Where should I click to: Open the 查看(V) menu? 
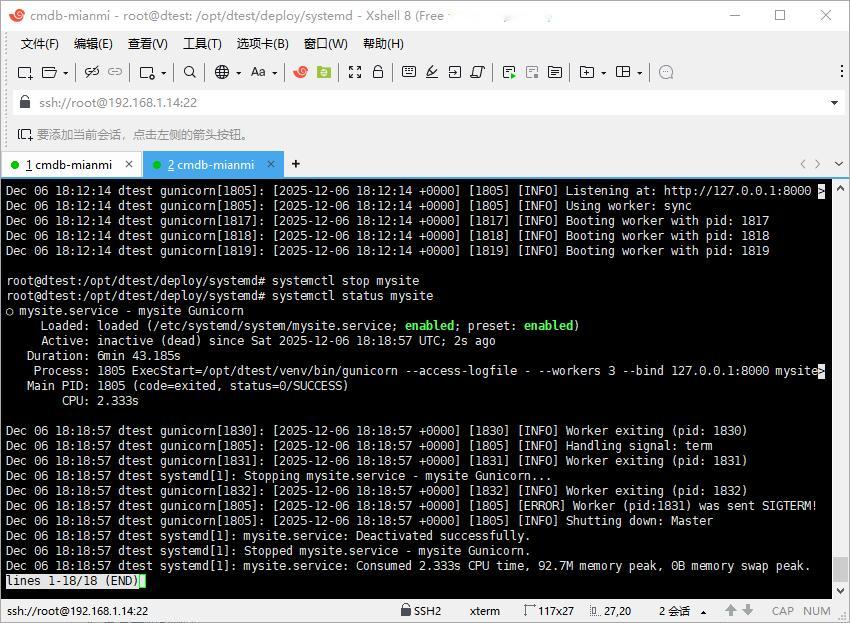(x=147, y=43)
